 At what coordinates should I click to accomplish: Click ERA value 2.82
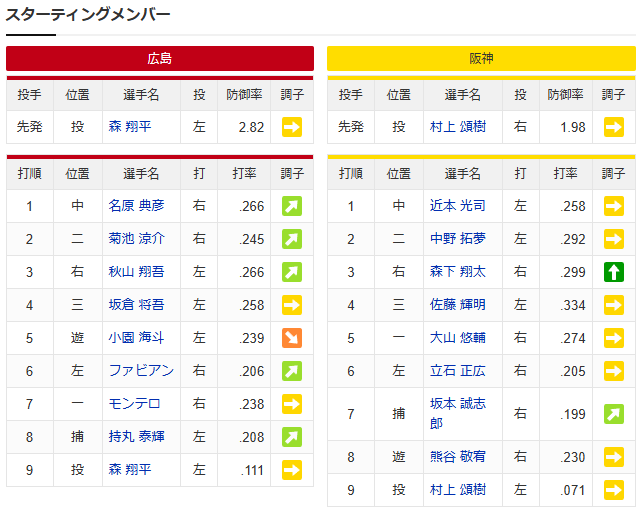point(251,127)
